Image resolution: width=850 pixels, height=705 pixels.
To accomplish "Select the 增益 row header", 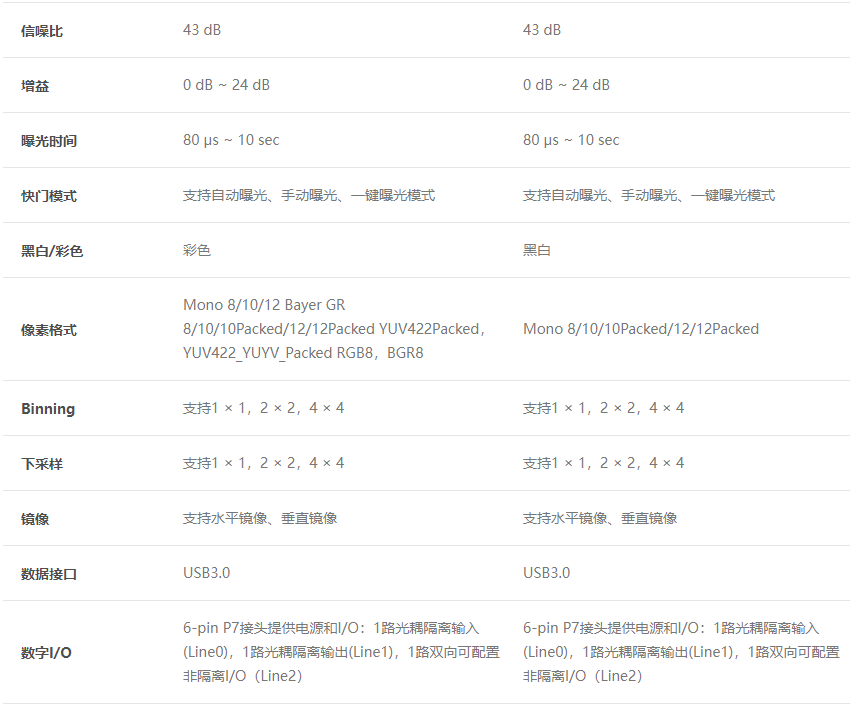I will tap(35, 86).
